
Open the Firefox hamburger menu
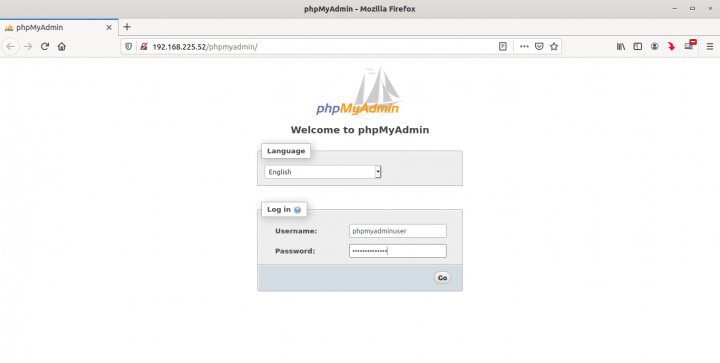709,46
